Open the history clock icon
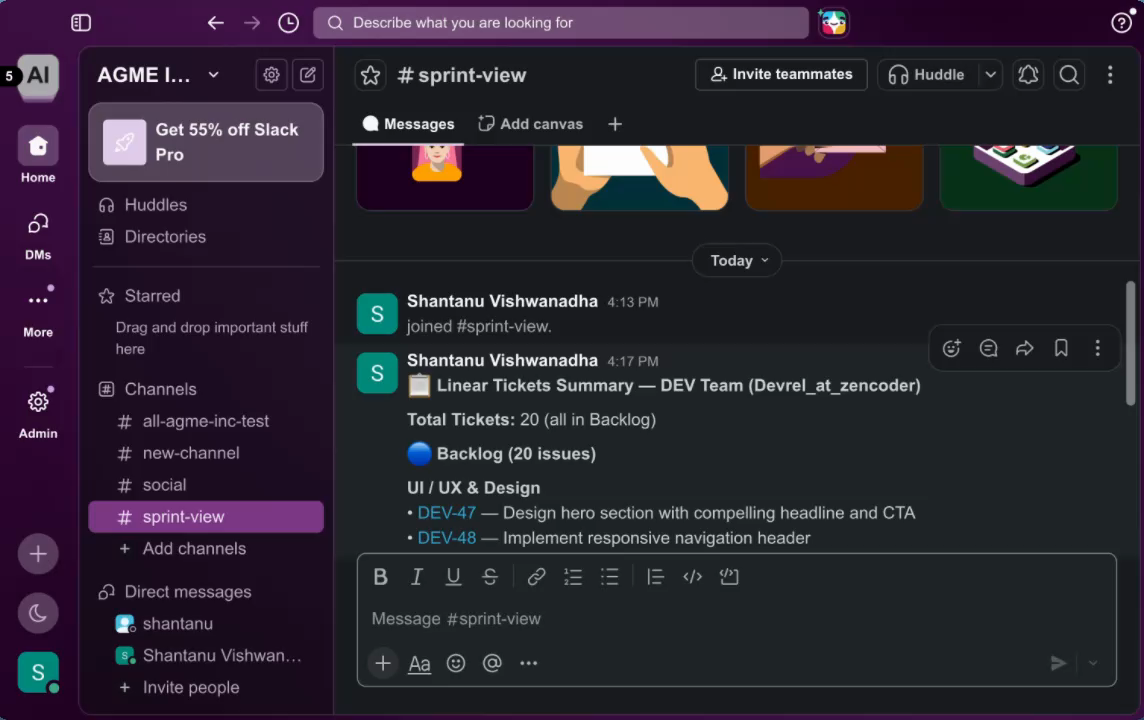Image resolution: width=1144 pixels, height=720 pixels. tap(289, 23)
